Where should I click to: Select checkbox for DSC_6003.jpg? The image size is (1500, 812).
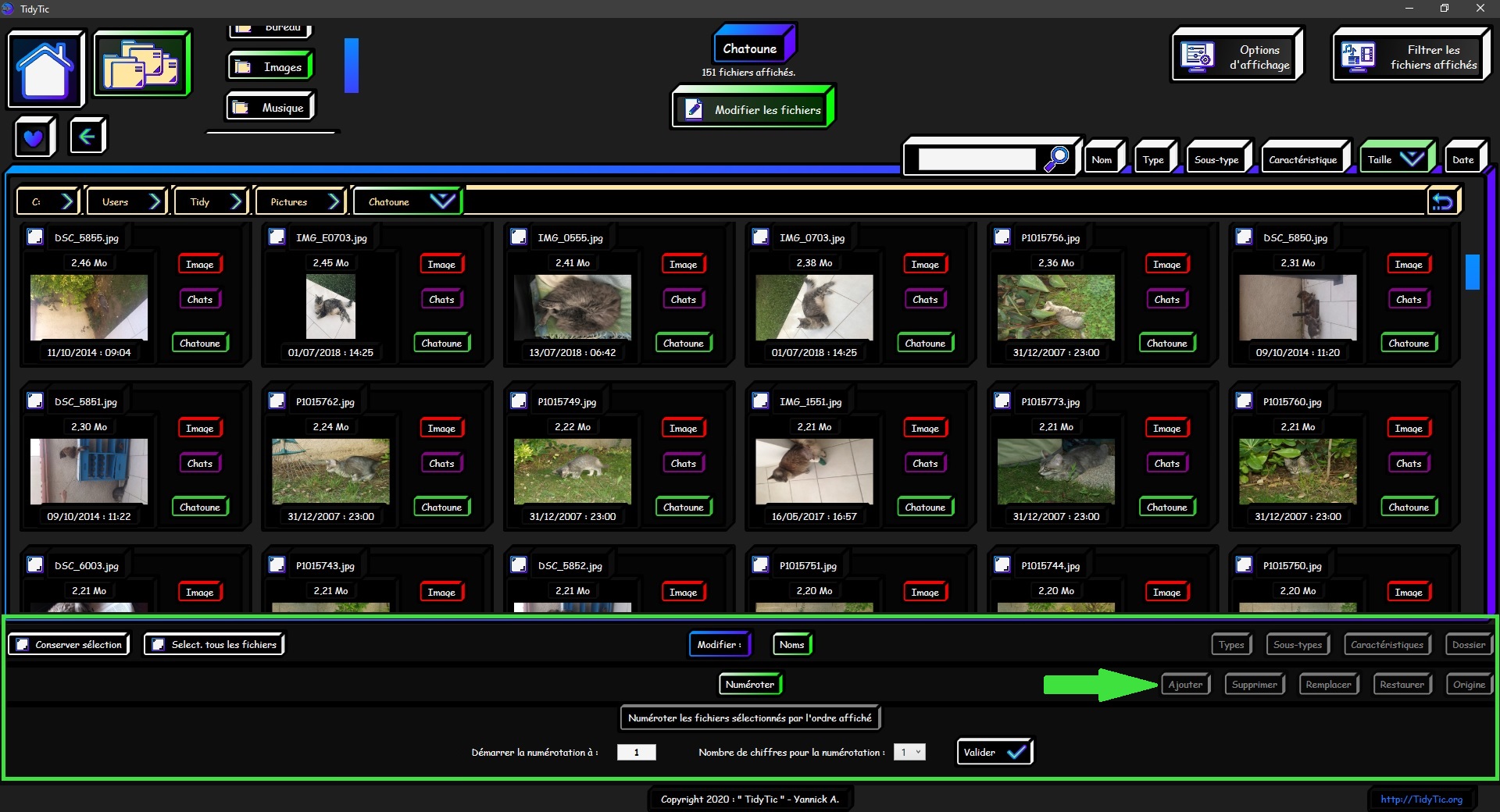tap(35, 564)
